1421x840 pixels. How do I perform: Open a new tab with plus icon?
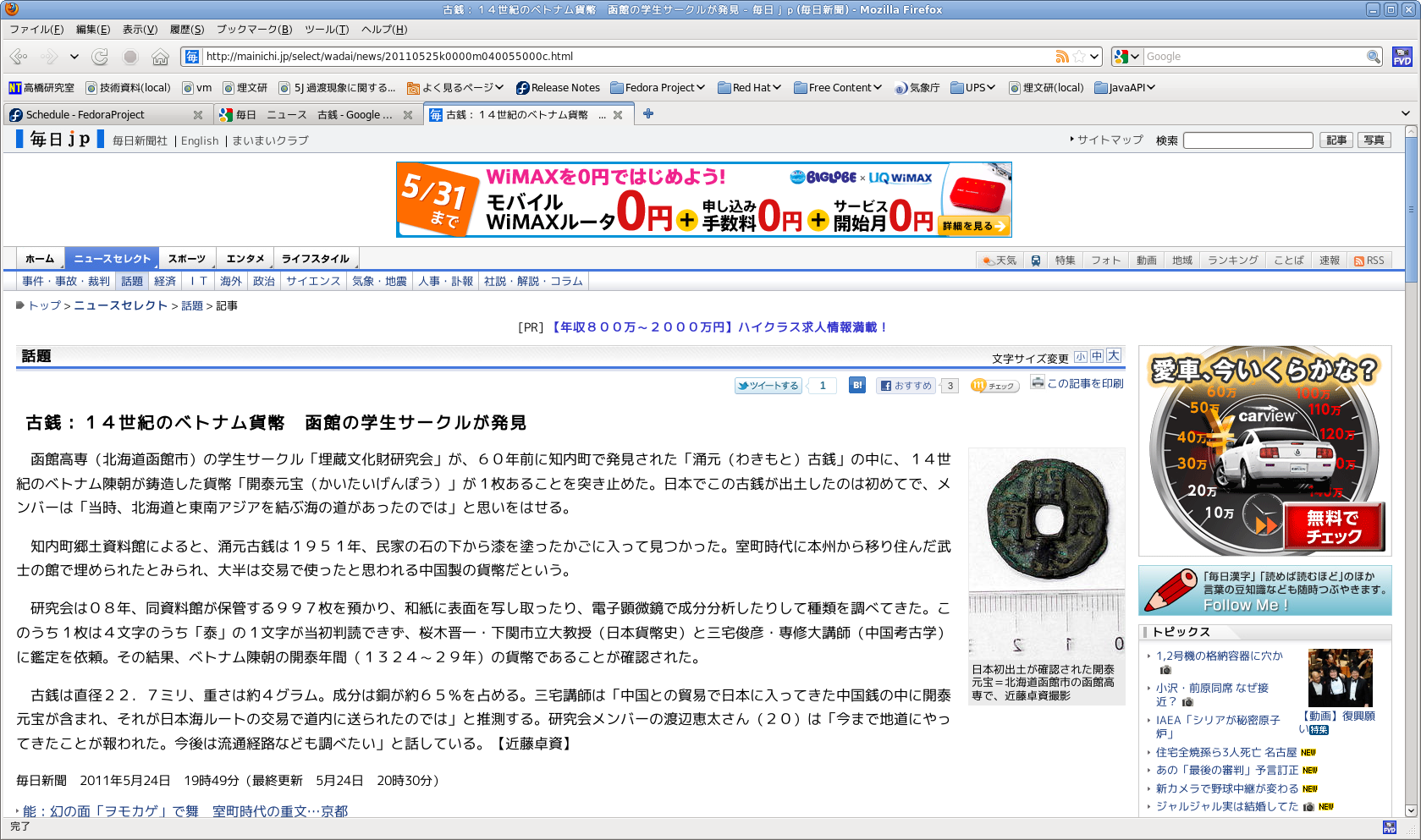point(648,113)
